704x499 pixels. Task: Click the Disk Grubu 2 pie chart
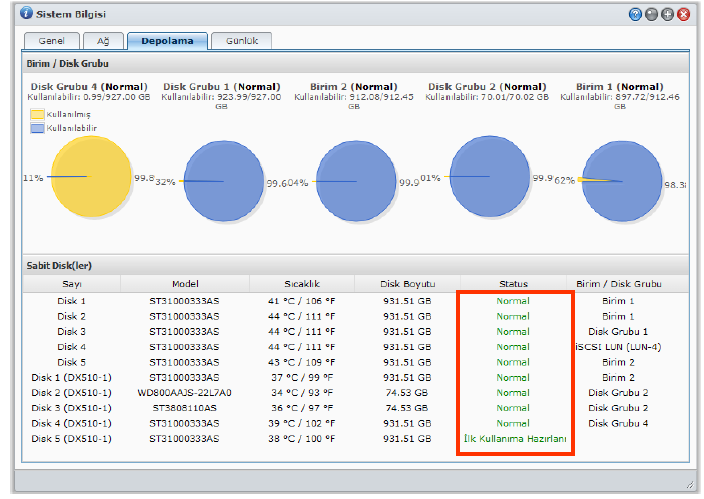(x=487, y=177)
